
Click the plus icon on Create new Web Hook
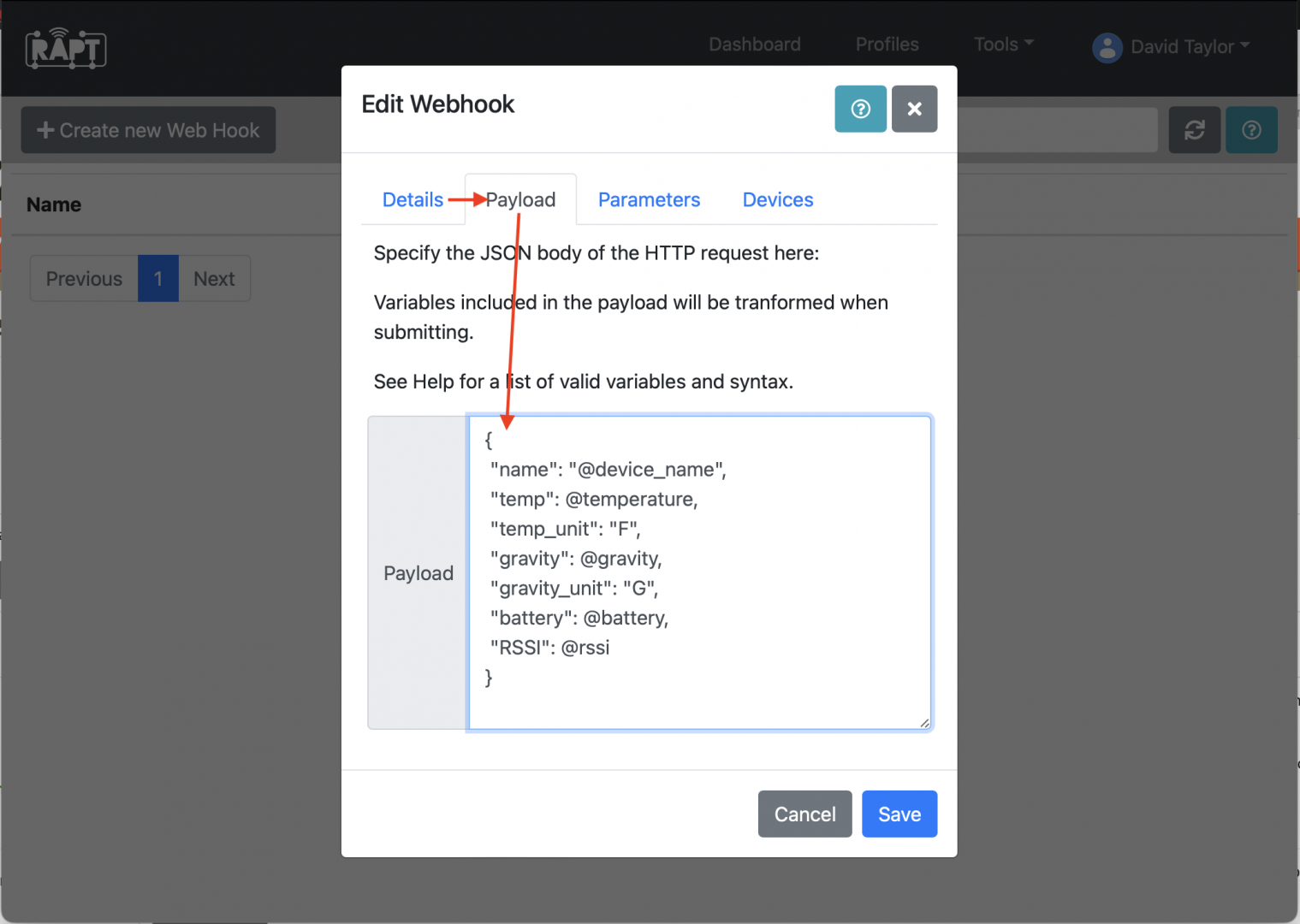tap(45, 130)
